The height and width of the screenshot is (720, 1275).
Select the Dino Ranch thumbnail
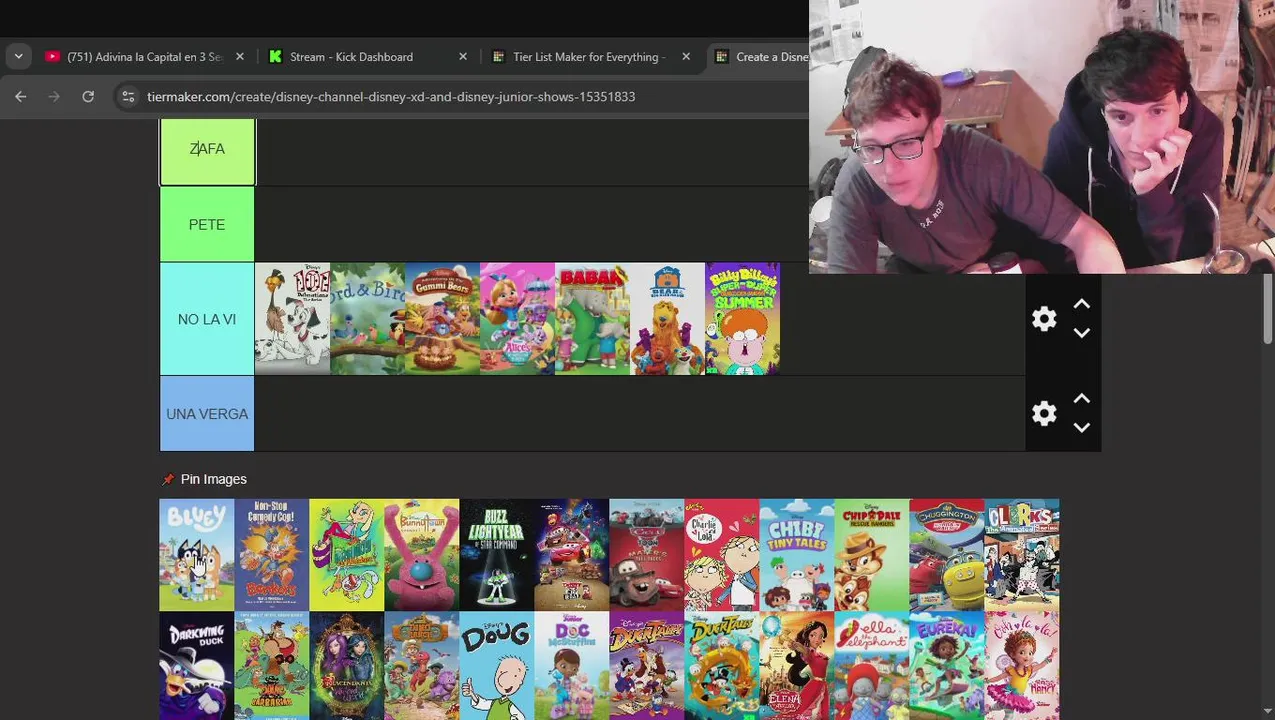click(422, 666)
